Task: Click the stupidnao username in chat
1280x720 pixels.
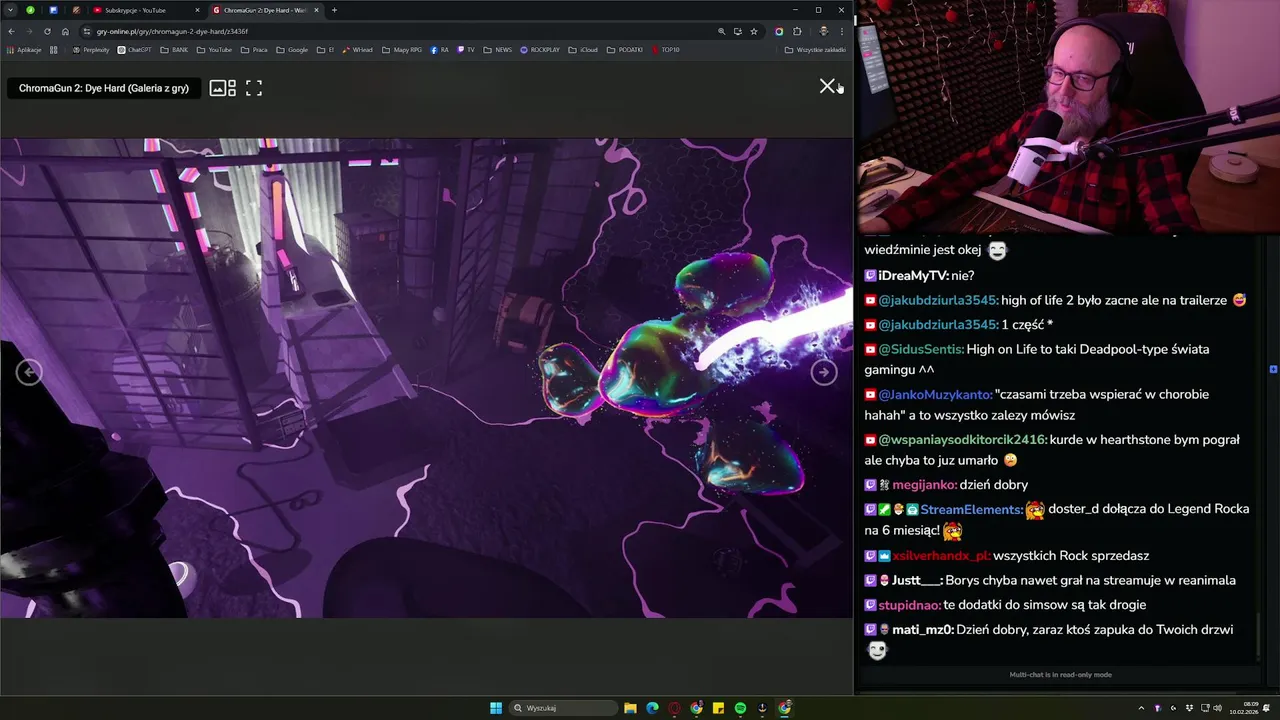Action: pos(909,605)
